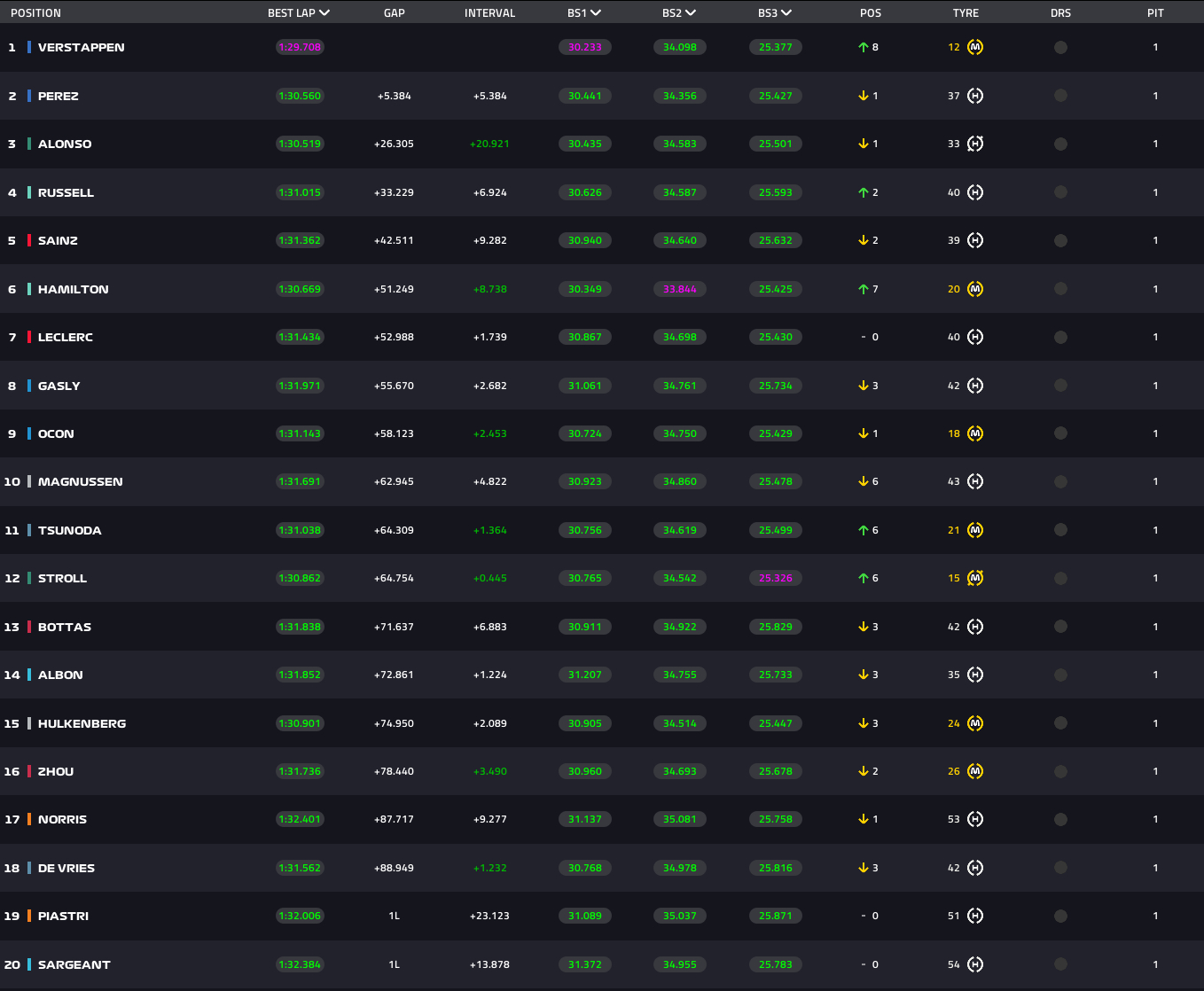Viewport: 1204px width, 991px height.
Task: Click Perez's best lap 1:30.560
Action: (300, 96)
